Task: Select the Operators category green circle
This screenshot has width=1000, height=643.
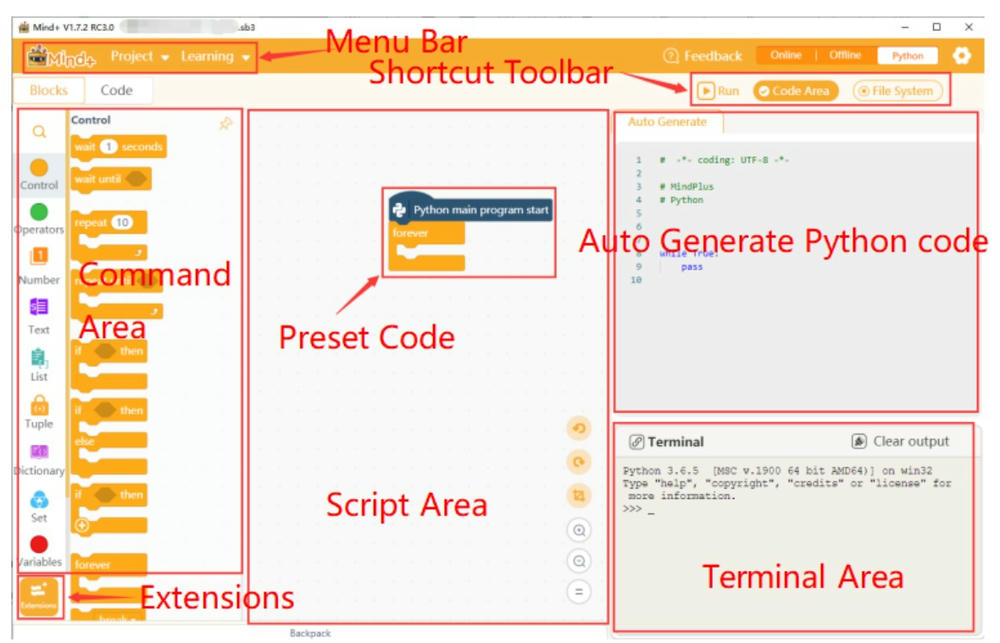Action: coord(39,212)
